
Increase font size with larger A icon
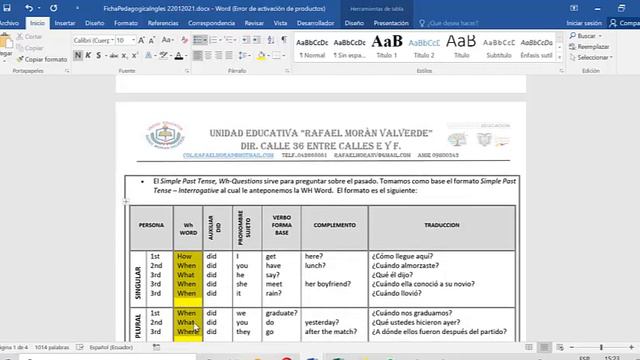point(141,40)
